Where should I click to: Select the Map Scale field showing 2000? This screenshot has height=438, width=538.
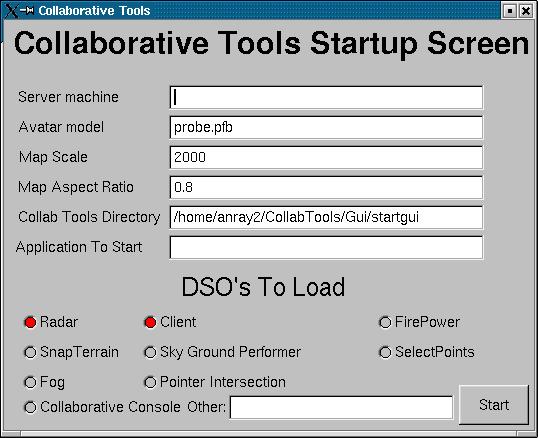[326, 157]
